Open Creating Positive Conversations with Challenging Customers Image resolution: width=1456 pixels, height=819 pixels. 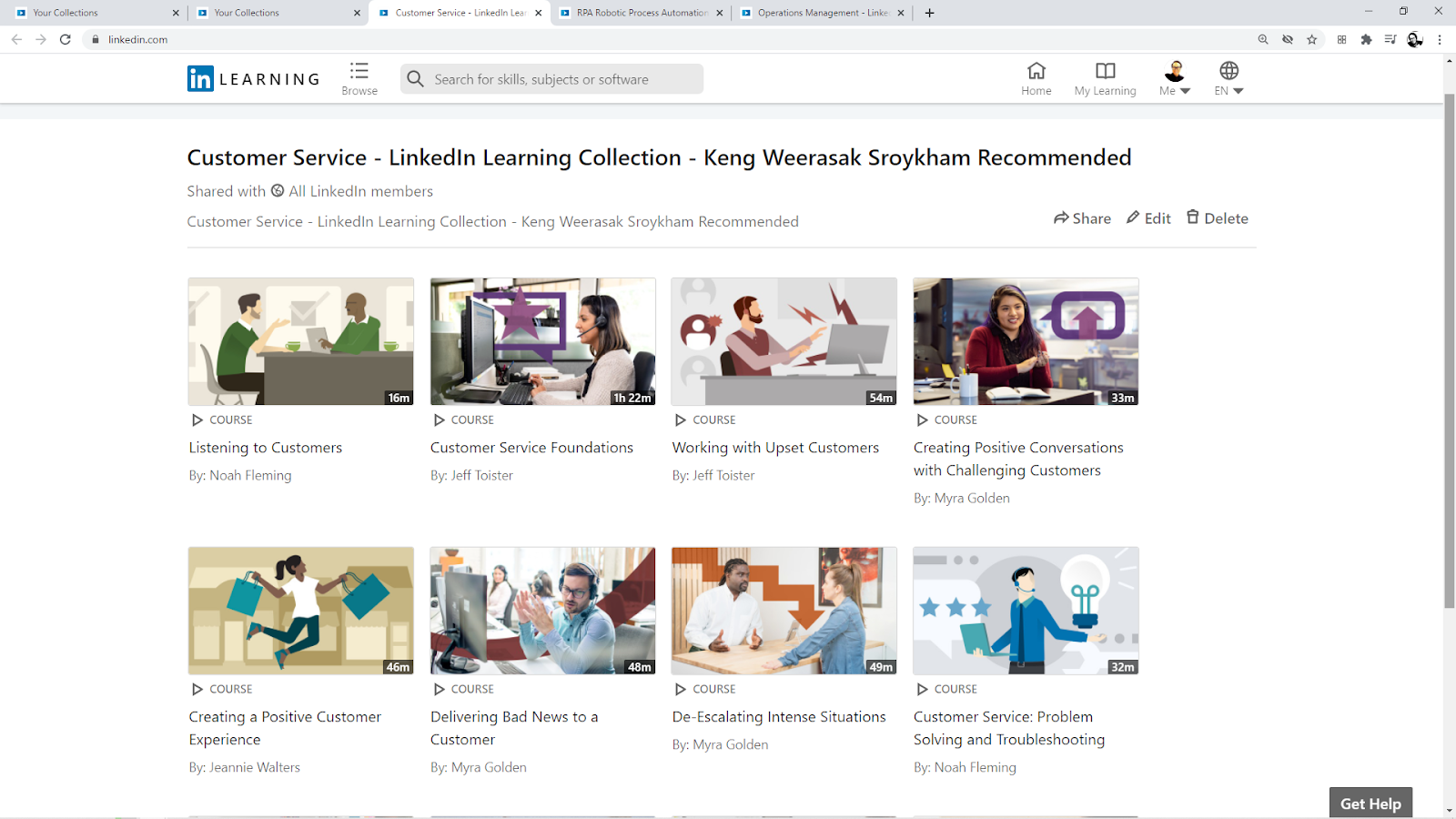1018,459
